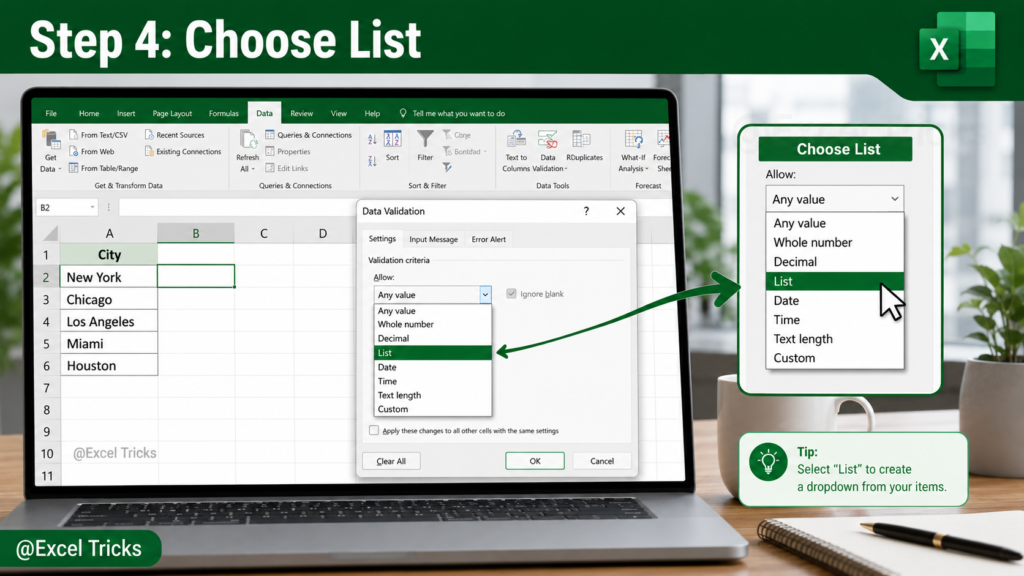Click the Data Validation ribbon icon
Image resolution: width=1024 pixels, height=576 pixels.
point(548,139)
